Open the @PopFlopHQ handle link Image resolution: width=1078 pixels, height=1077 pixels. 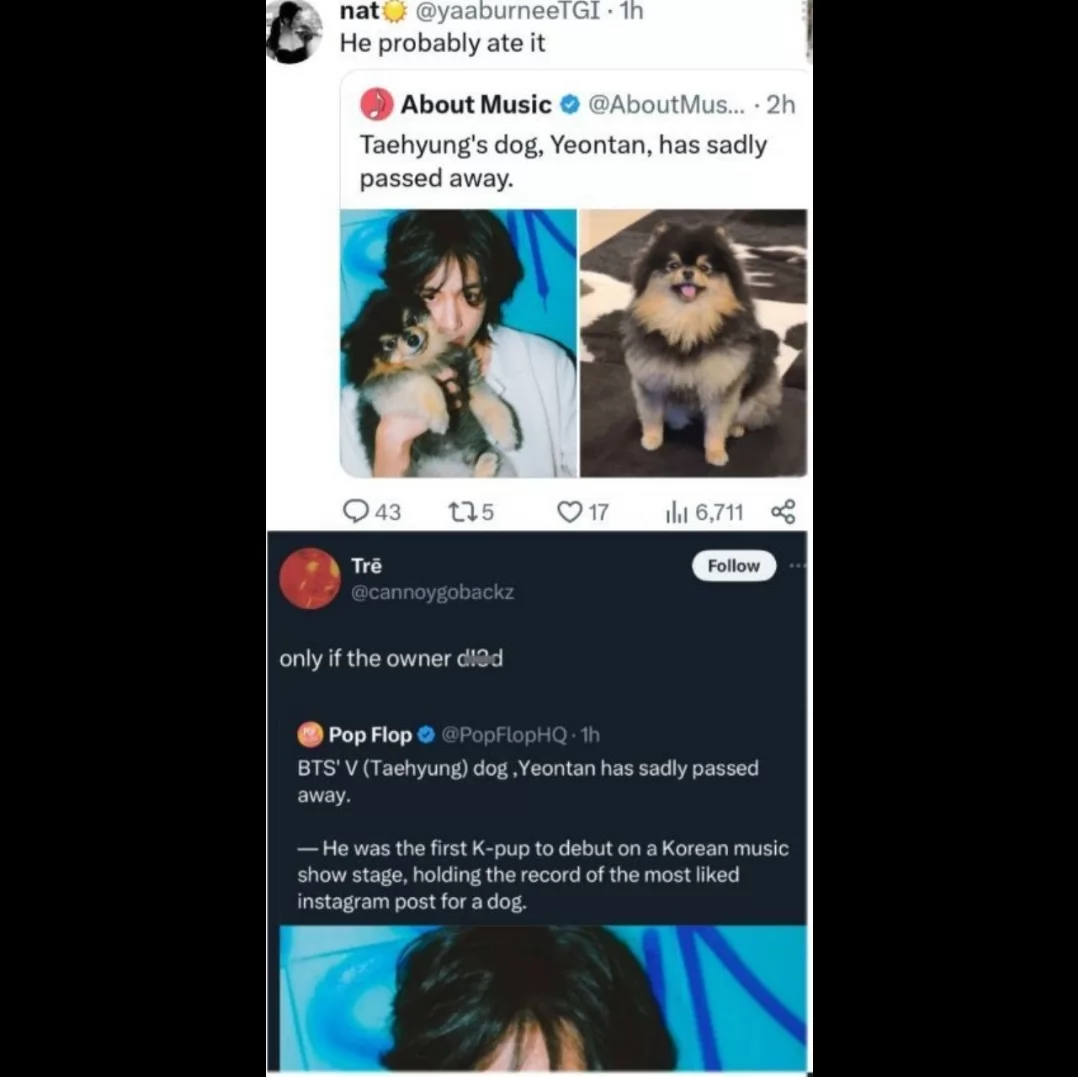pos(504,735)
